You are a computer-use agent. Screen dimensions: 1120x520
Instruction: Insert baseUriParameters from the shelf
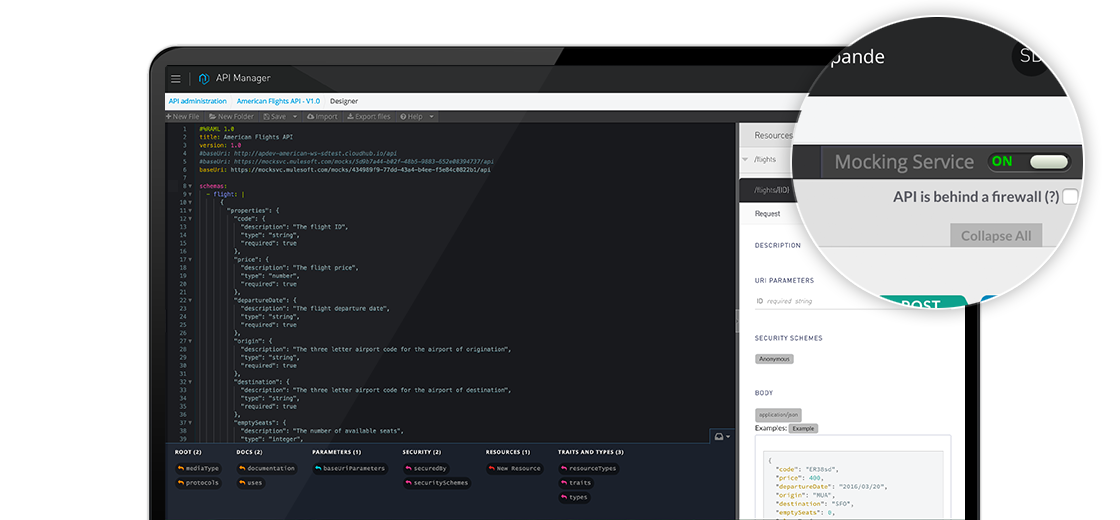click(350, 469)
